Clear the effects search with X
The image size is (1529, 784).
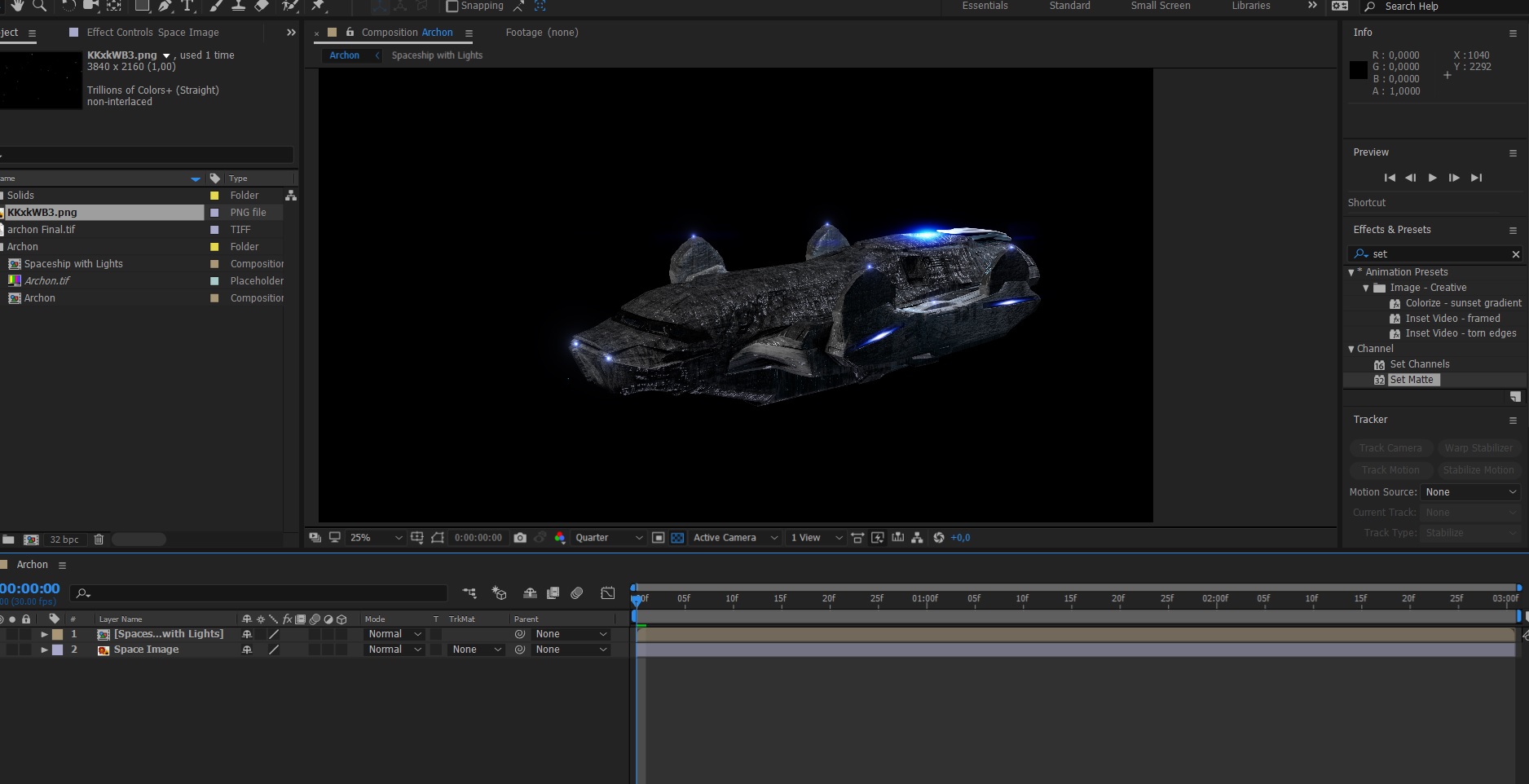[1515, 254]
